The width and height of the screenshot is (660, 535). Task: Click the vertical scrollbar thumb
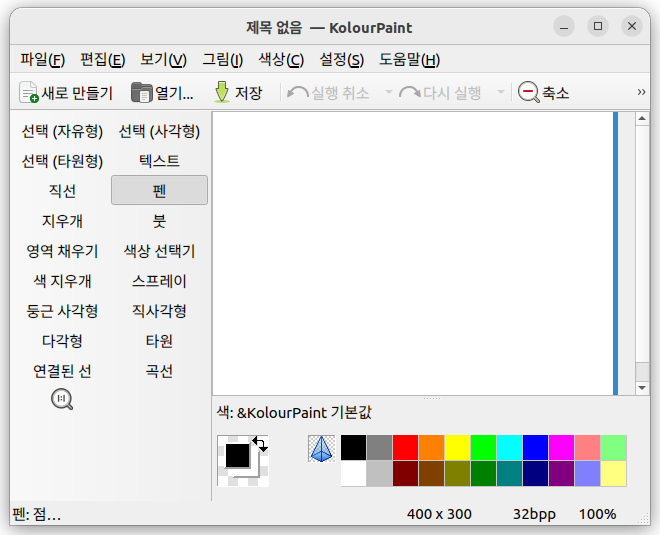[642, 243]
